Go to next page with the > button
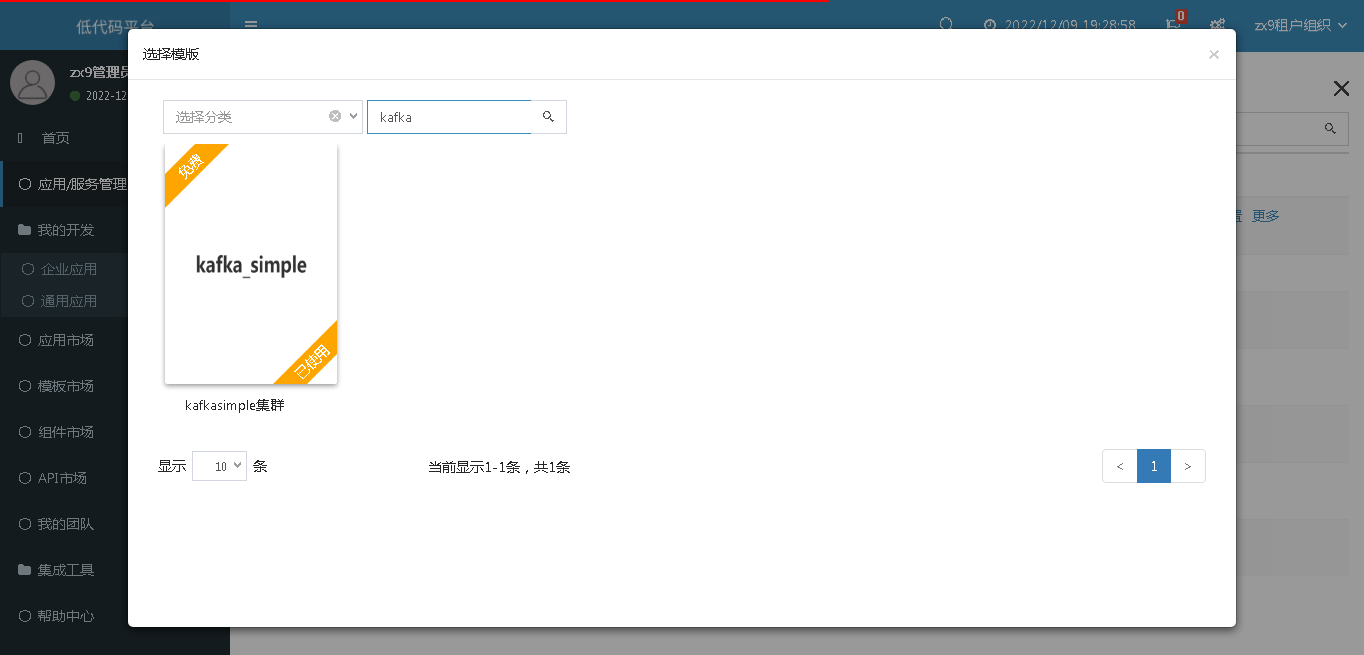 point(1188,466)
